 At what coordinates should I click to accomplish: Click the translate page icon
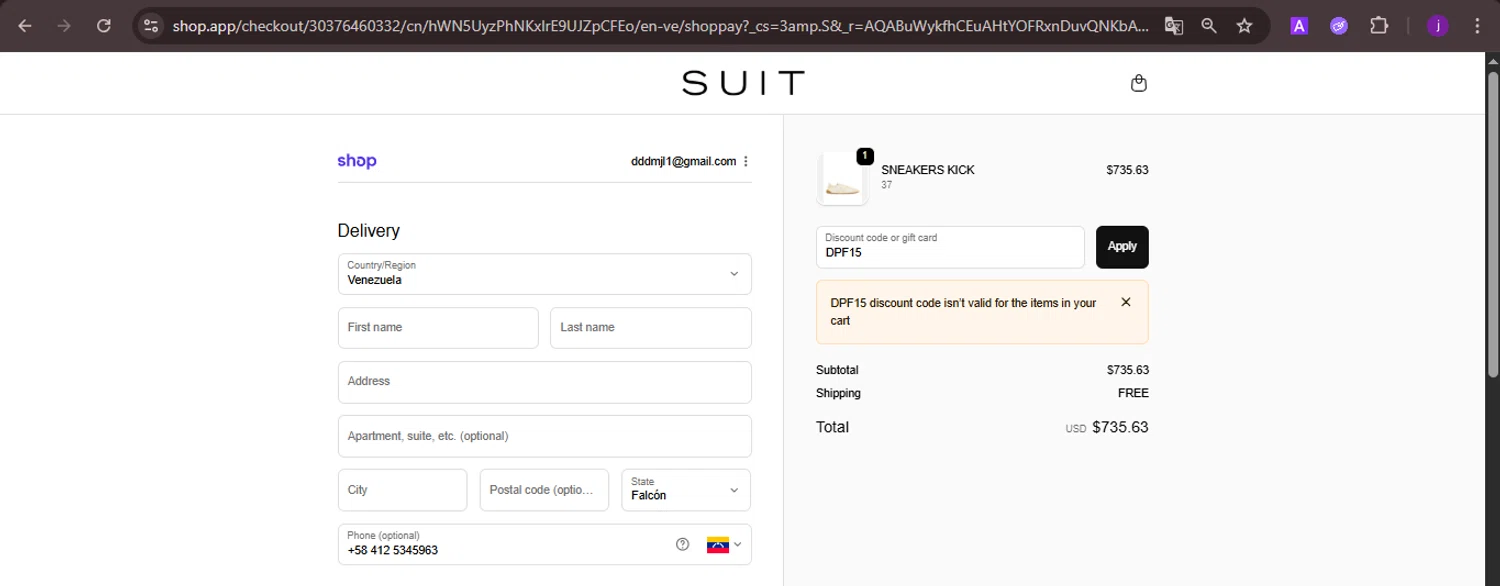point(1174,26)
